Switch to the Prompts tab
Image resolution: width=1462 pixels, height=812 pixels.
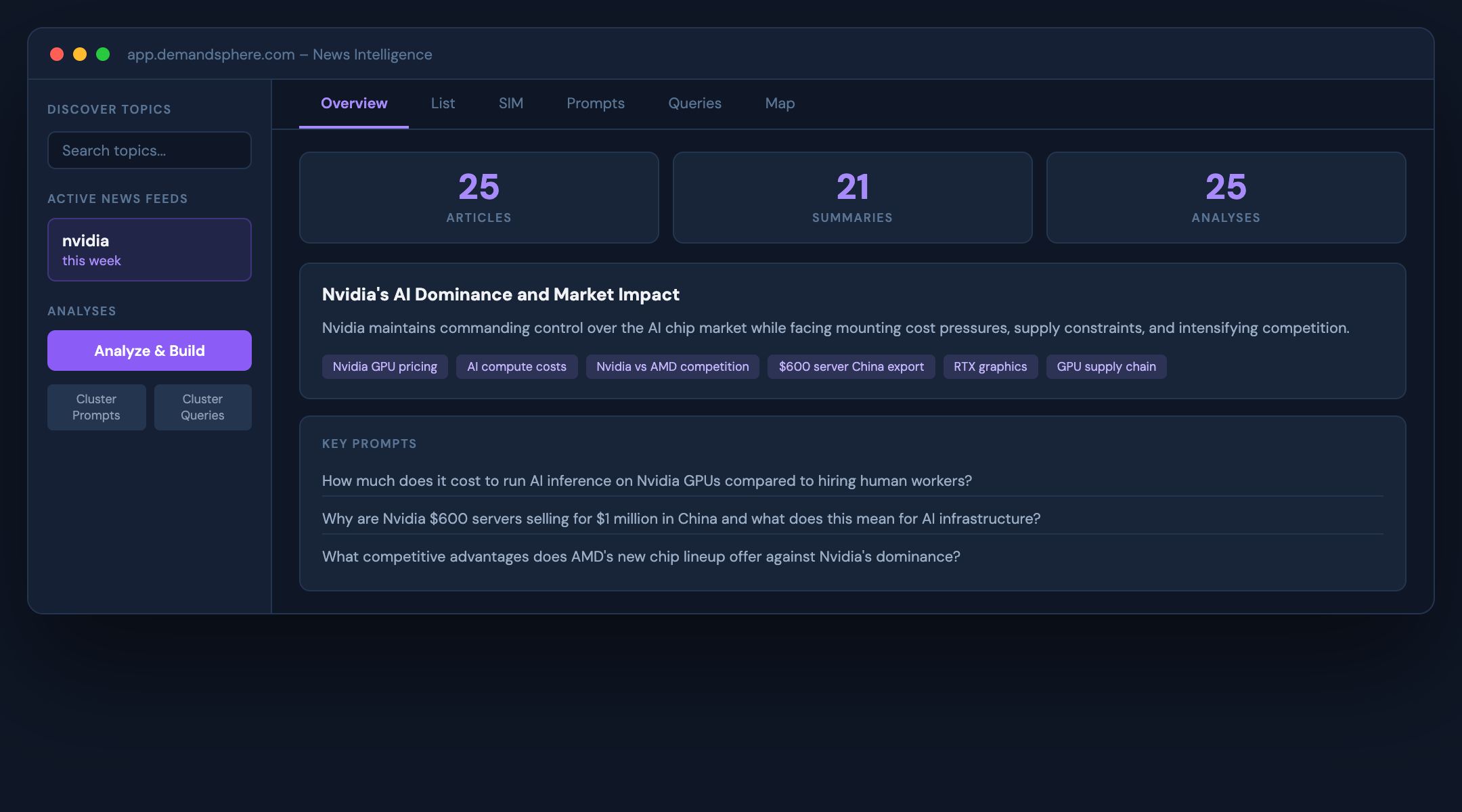[595, 103]
